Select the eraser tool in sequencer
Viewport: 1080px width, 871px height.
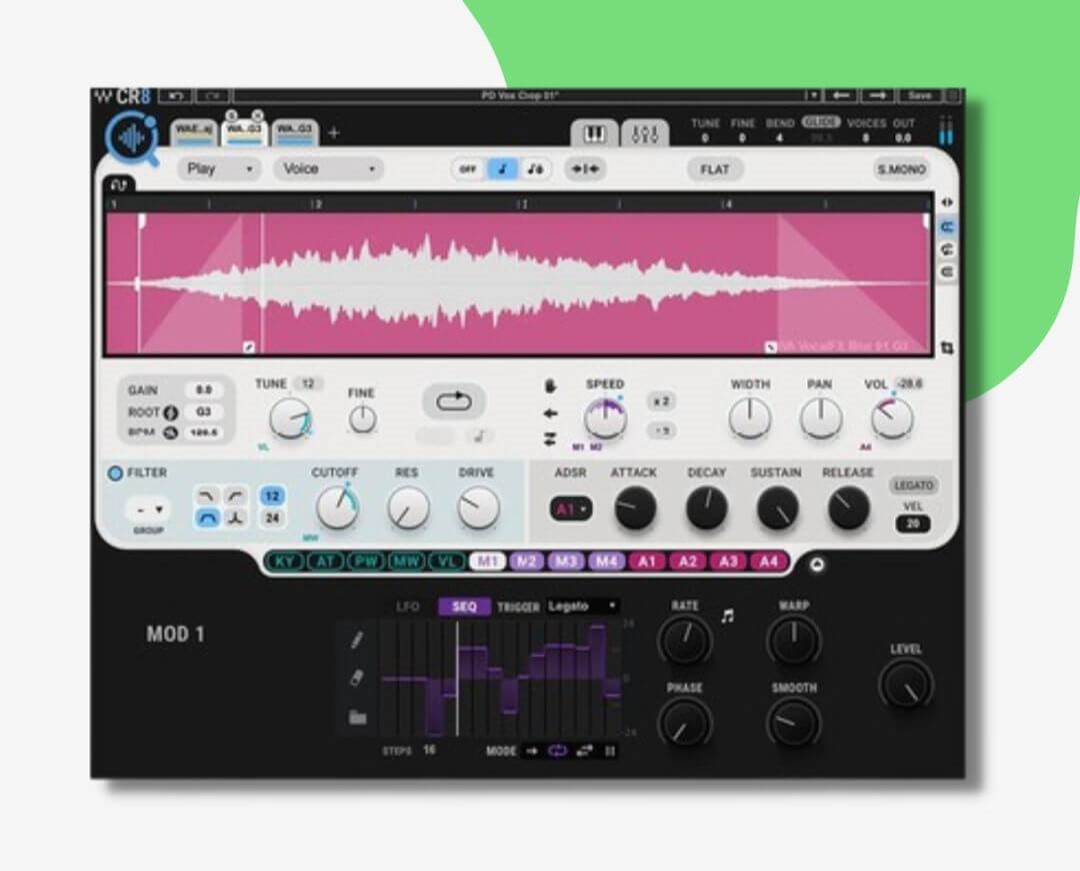coord(357,679)
